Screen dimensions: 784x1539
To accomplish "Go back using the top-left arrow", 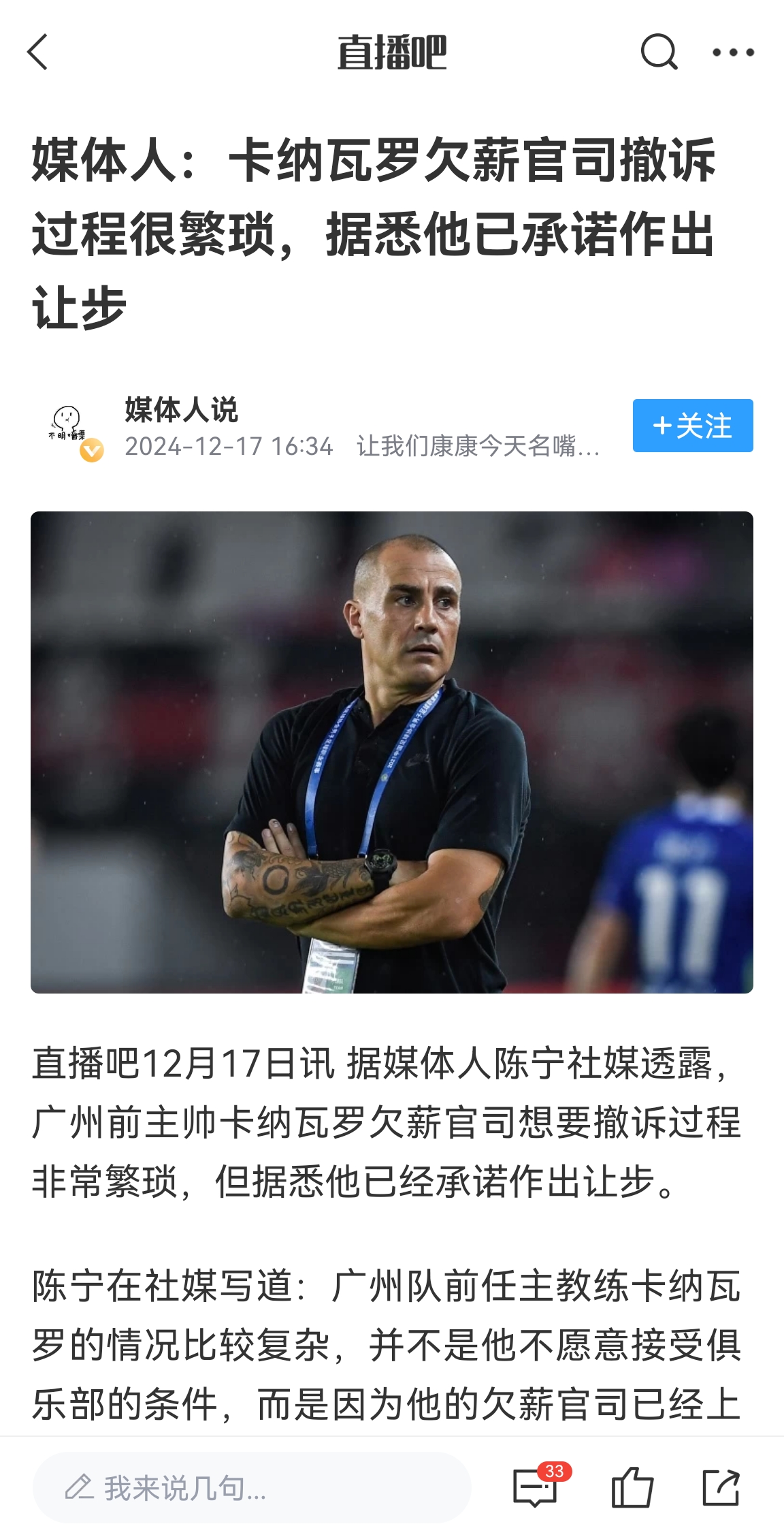I will 38,52.
